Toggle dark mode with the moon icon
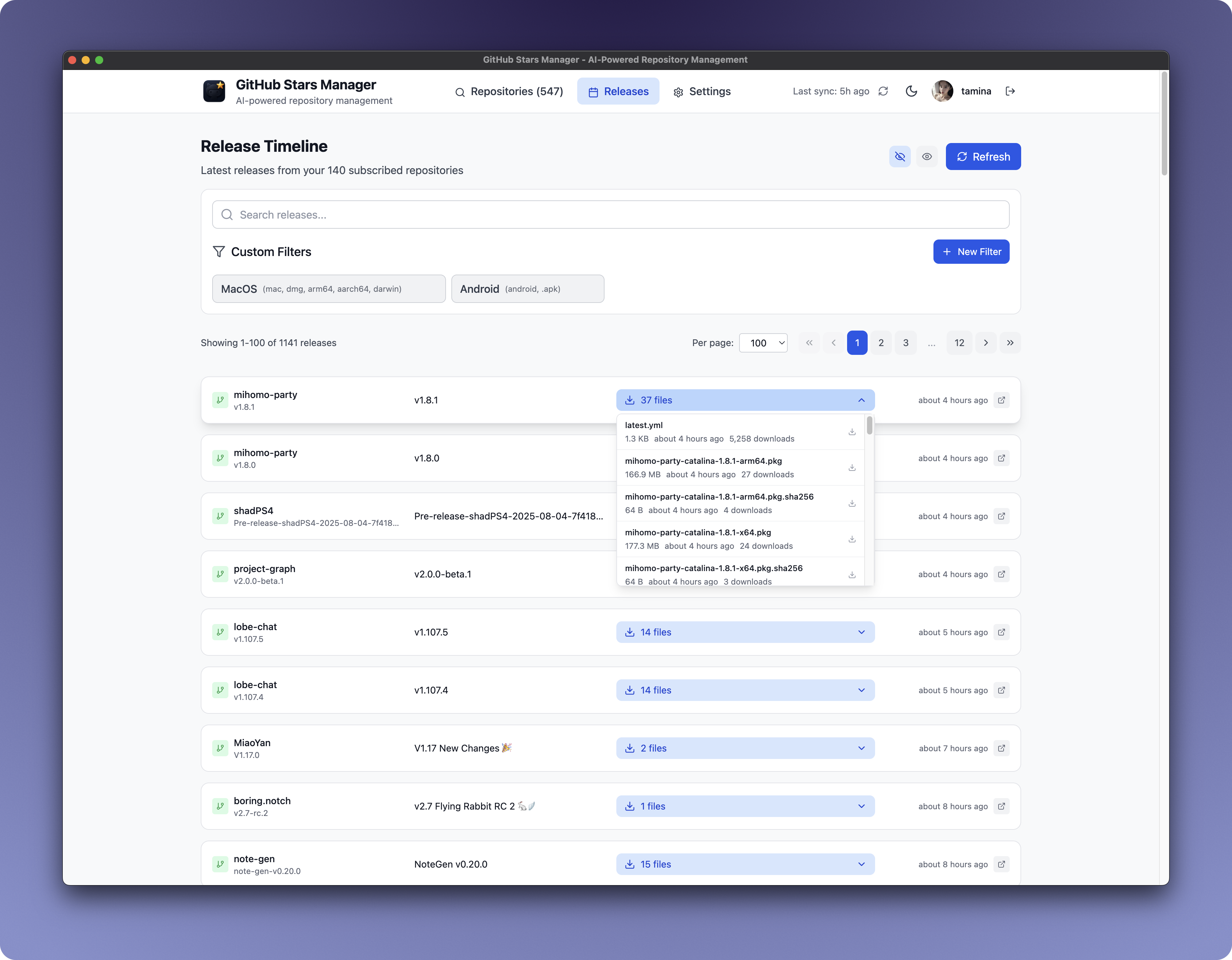 tap(911, 91)
